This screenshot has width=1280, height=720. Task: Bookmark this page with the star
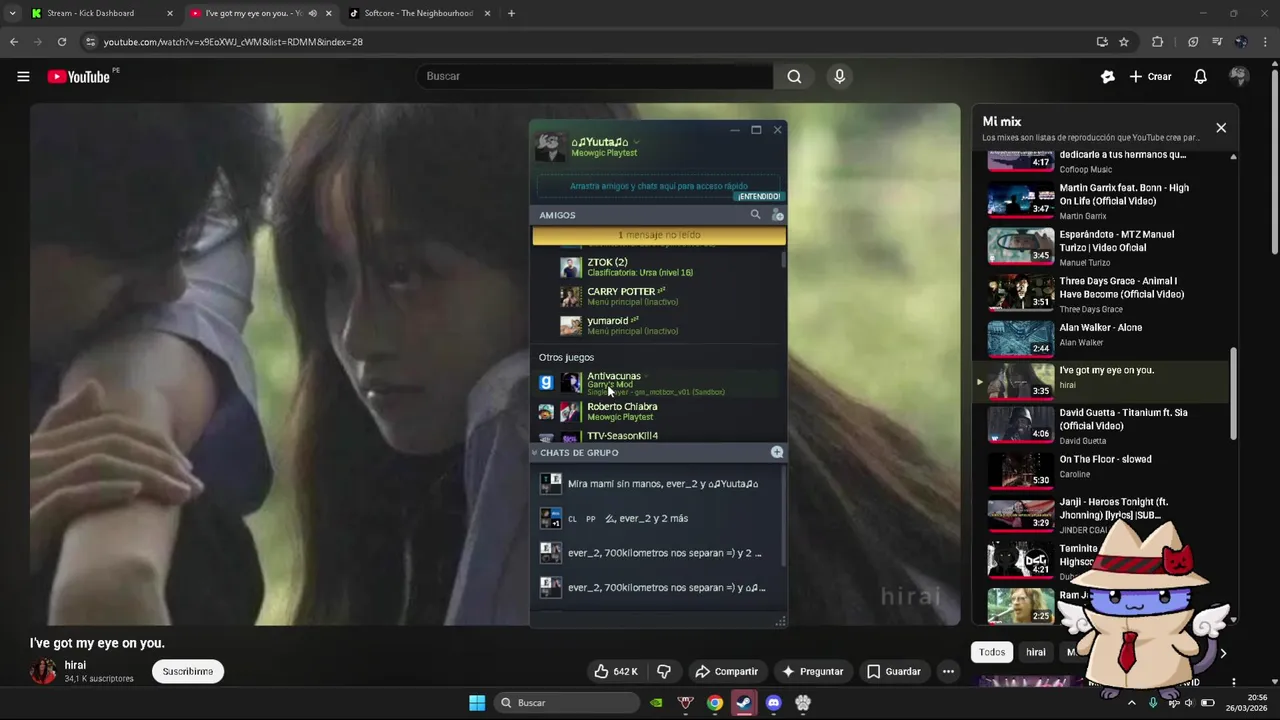[1124, 42]
